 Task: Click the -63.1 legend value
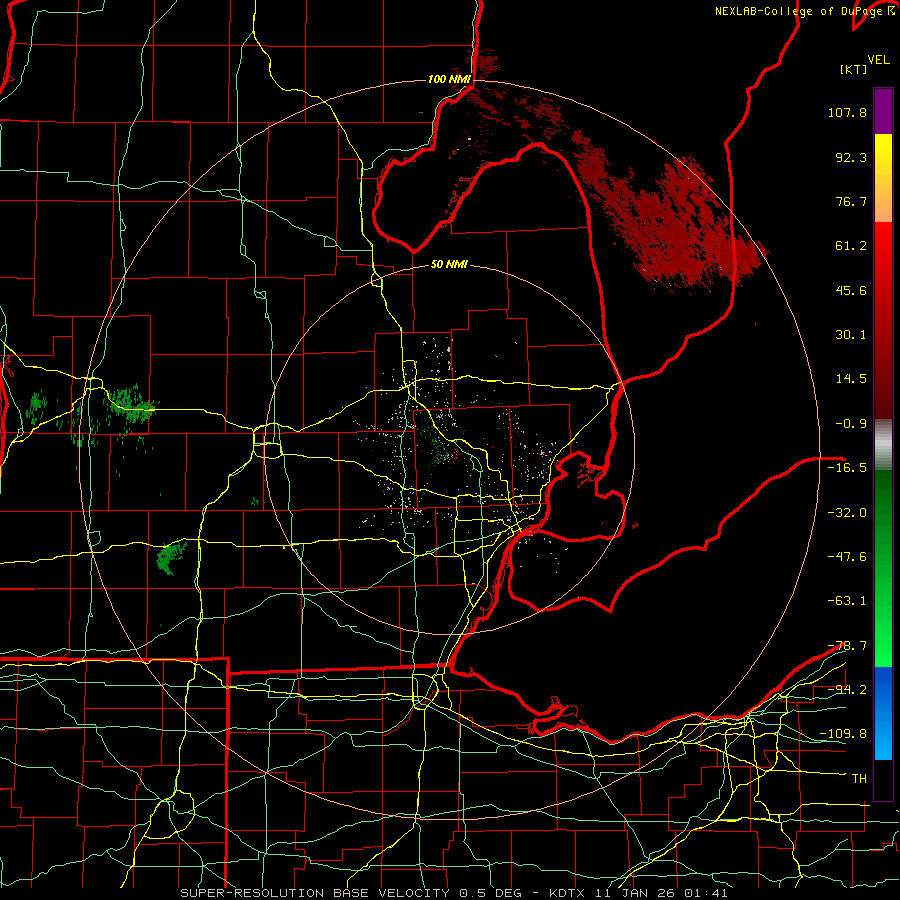tap(847, 601)
